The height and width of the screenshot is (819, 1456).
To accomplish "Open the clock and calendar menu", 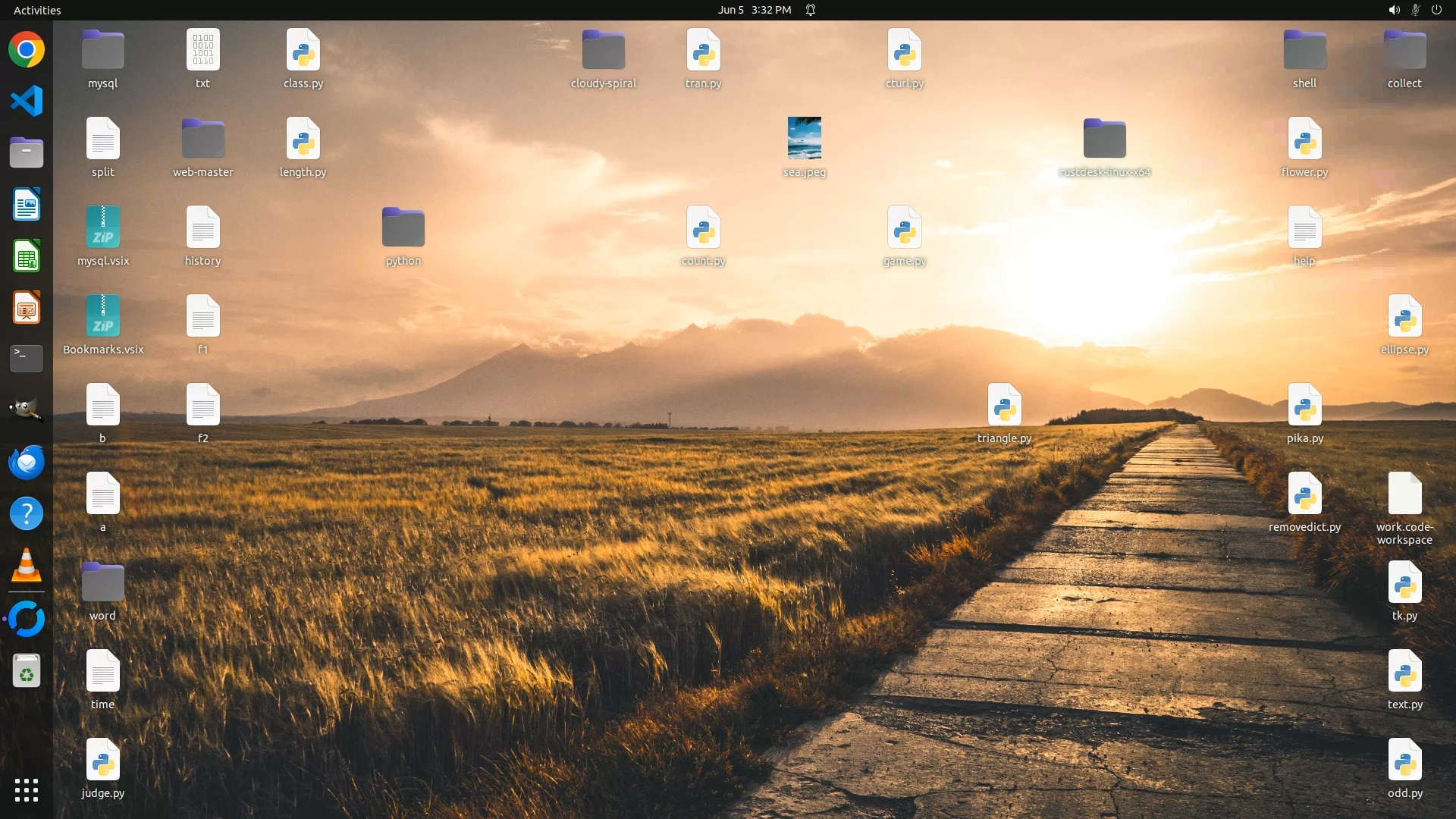I will tap(754, 10).
